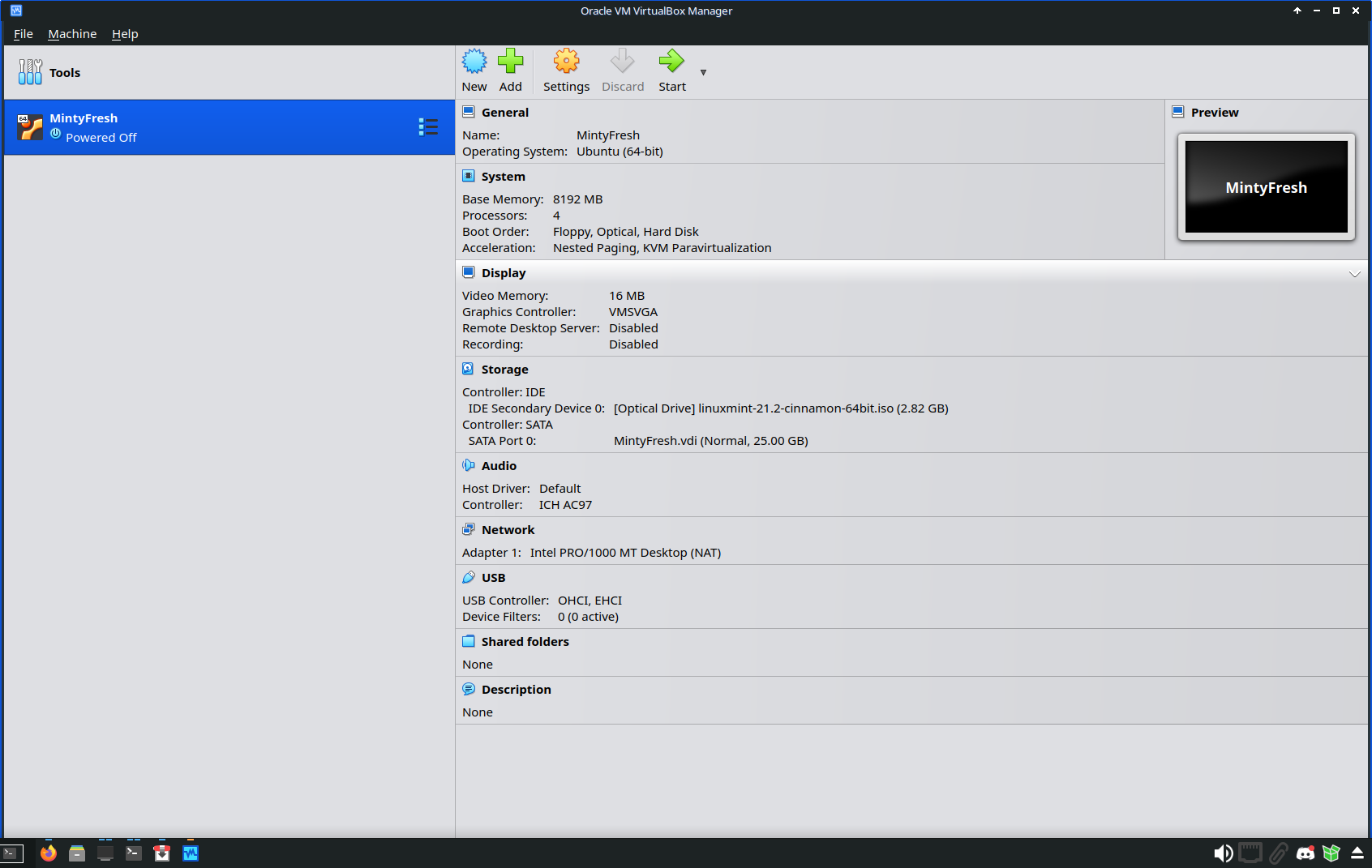Click the Add machine green plus icon

pos(510,61)
